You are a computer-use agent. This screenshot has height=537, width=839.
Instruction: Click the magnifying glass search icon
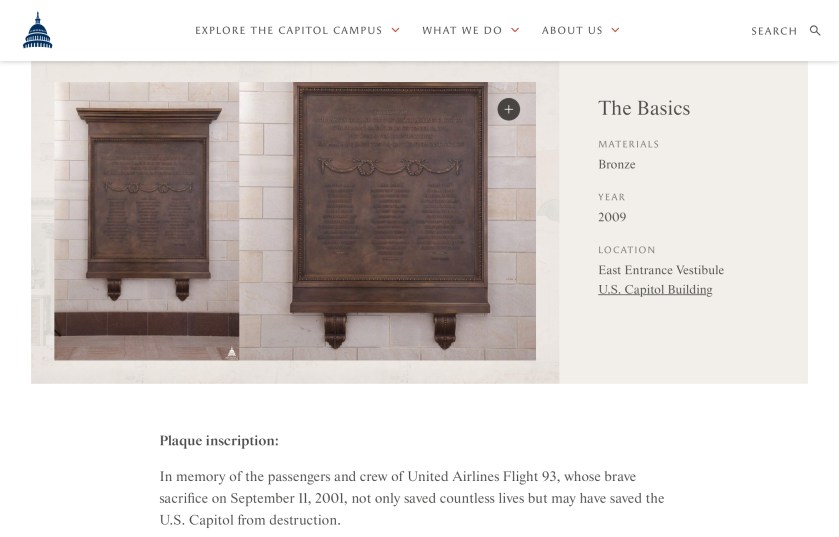click(x=815, y=31)
